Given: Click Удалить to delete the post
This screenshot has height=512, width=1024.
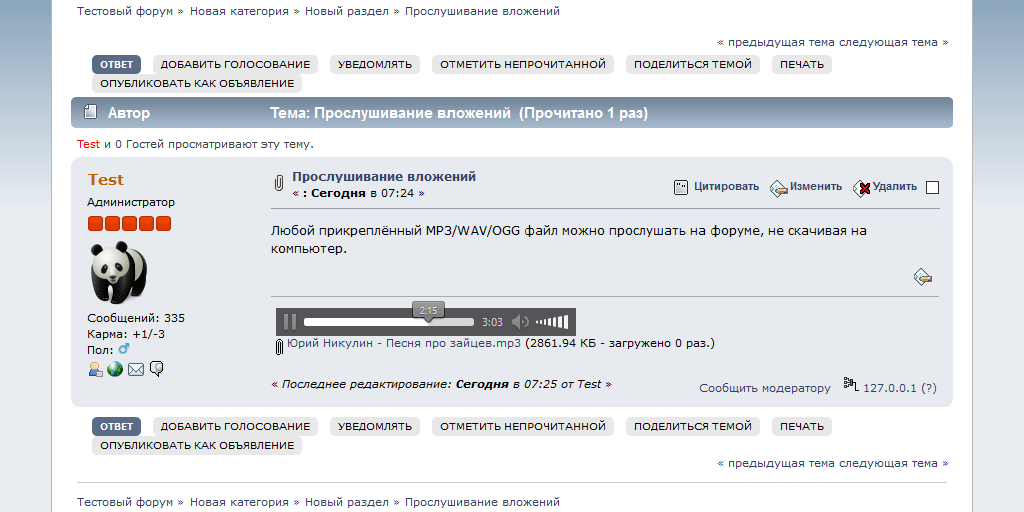Looking at the screenshot, I should [894, 187].
